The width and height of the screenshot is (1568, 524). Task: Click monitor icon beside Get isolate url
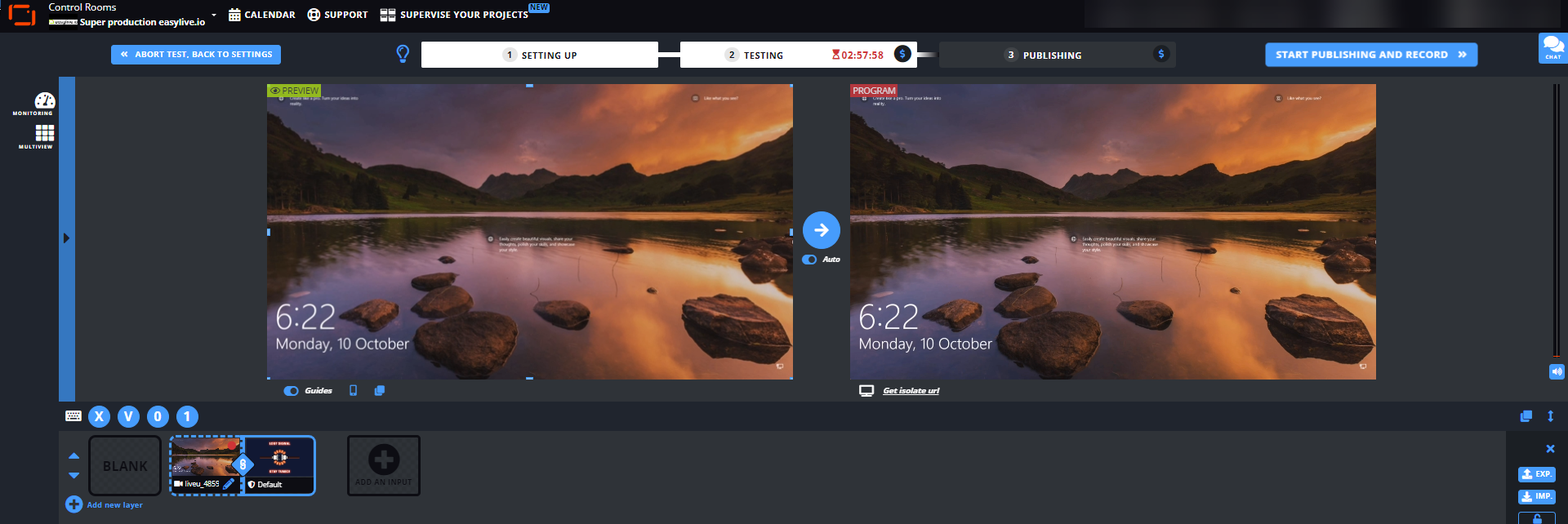click(x=866, y=390)
